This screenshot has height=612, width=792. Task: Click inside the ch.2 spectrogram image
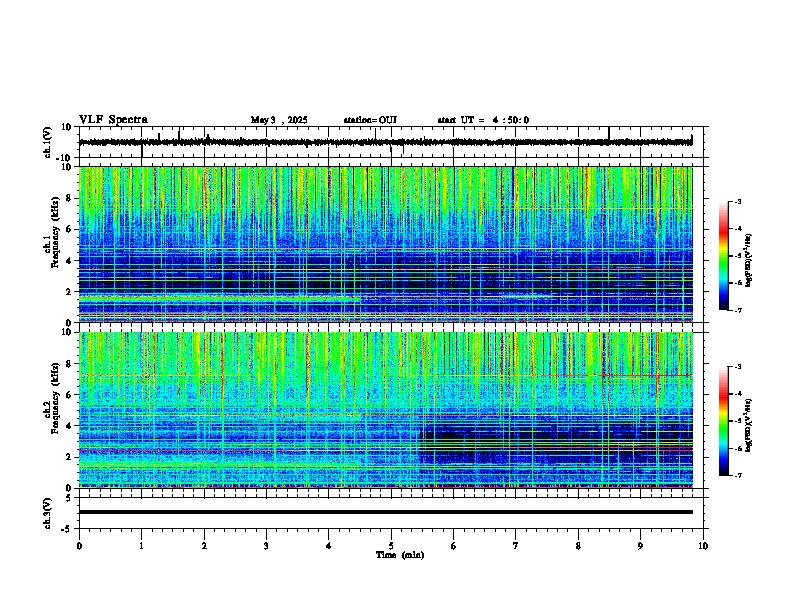click(x=385, y=410)
